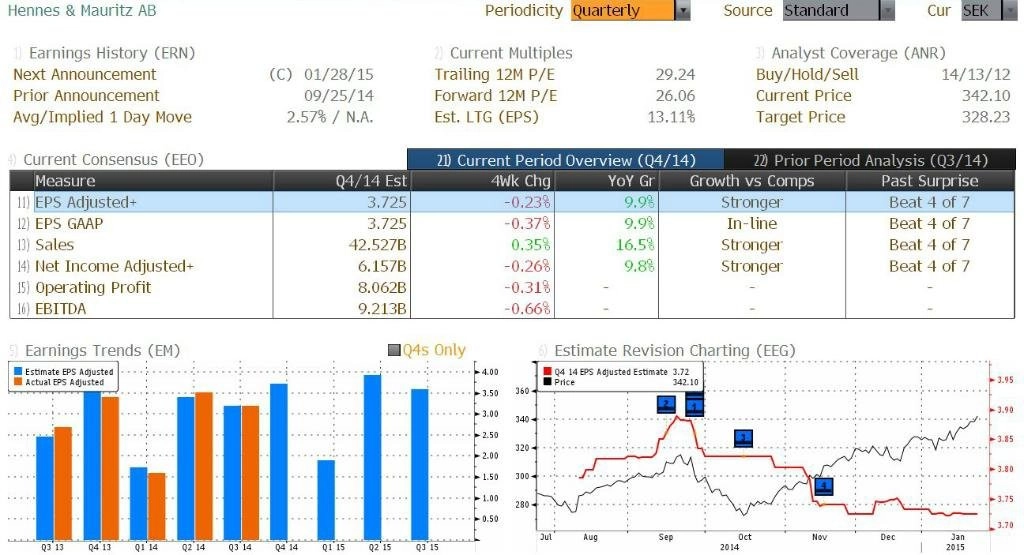Click the Q2 15 estimate bar
Image resolution: width=1024 pixels, height=555 pixels.
372,457
